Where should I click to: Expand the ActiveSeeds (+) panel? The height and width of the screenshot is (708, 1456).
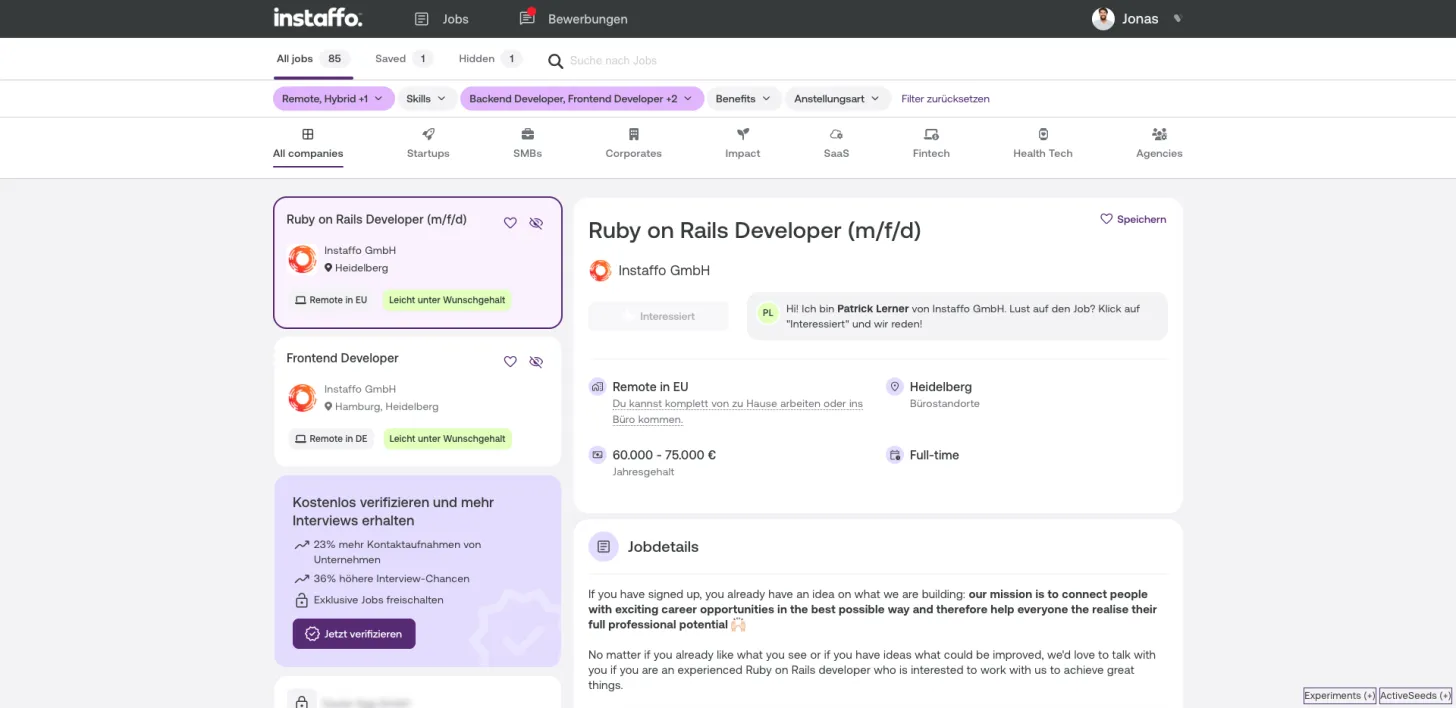[1415, 695]
